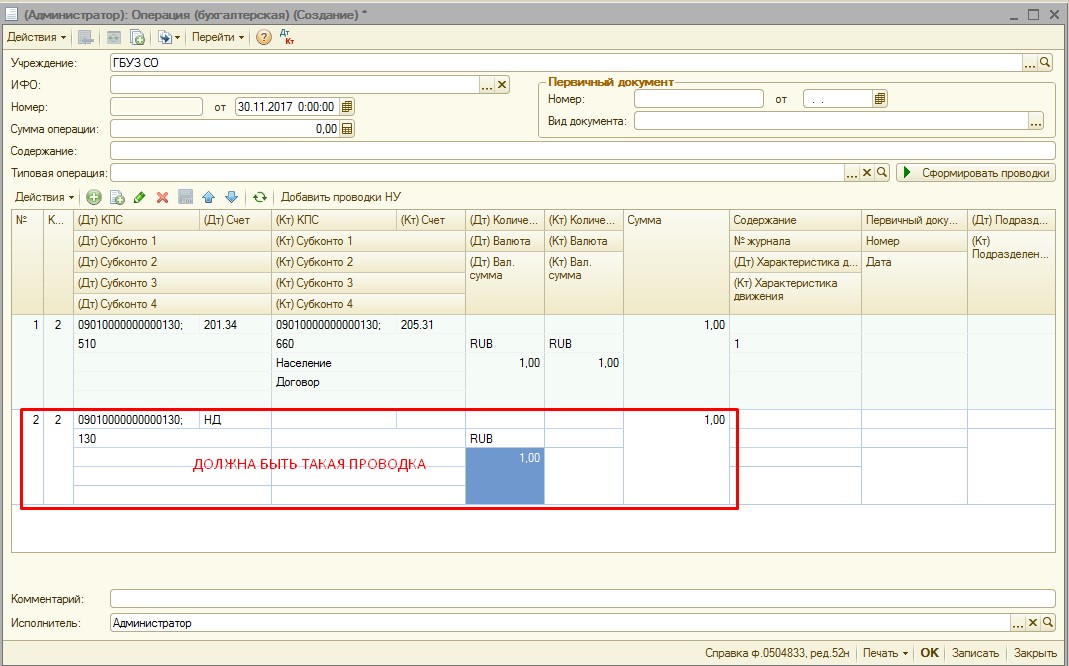The width and height of the screenshot is (1069, 666).
Task: Click the Записать button
Action: (x=974, y=653)
